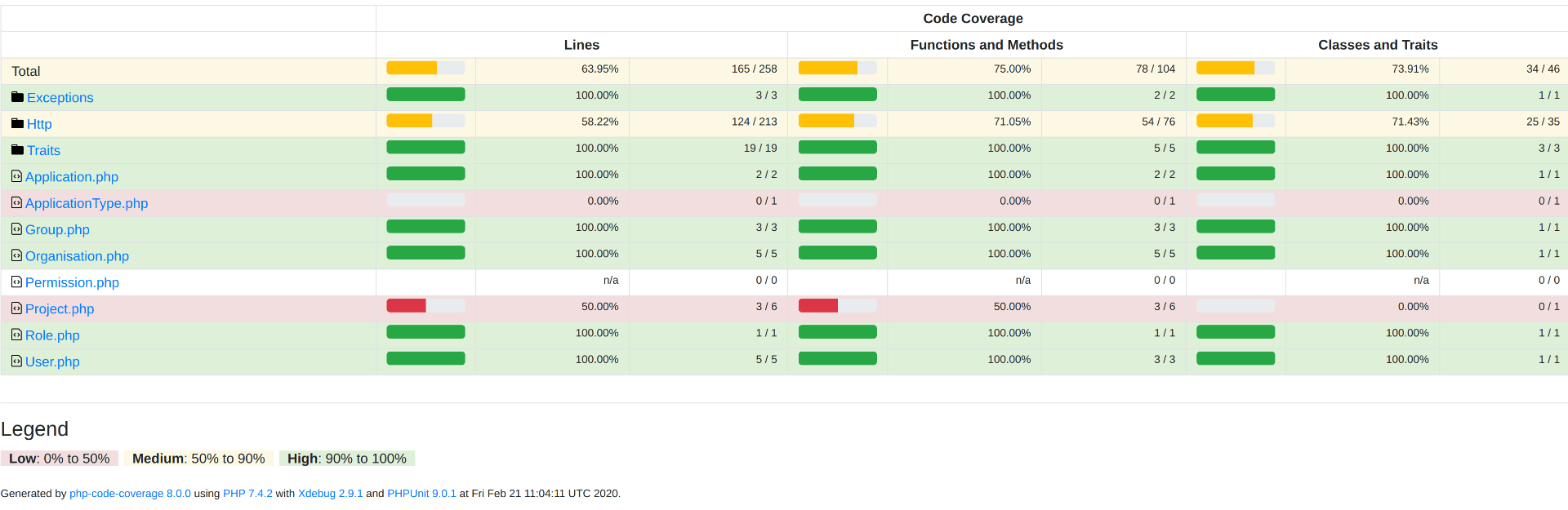This screenshot has height=510, width=1568.
Task: Select the 3 / 6 Project.php lines count
Action: [x=766, y=307]
